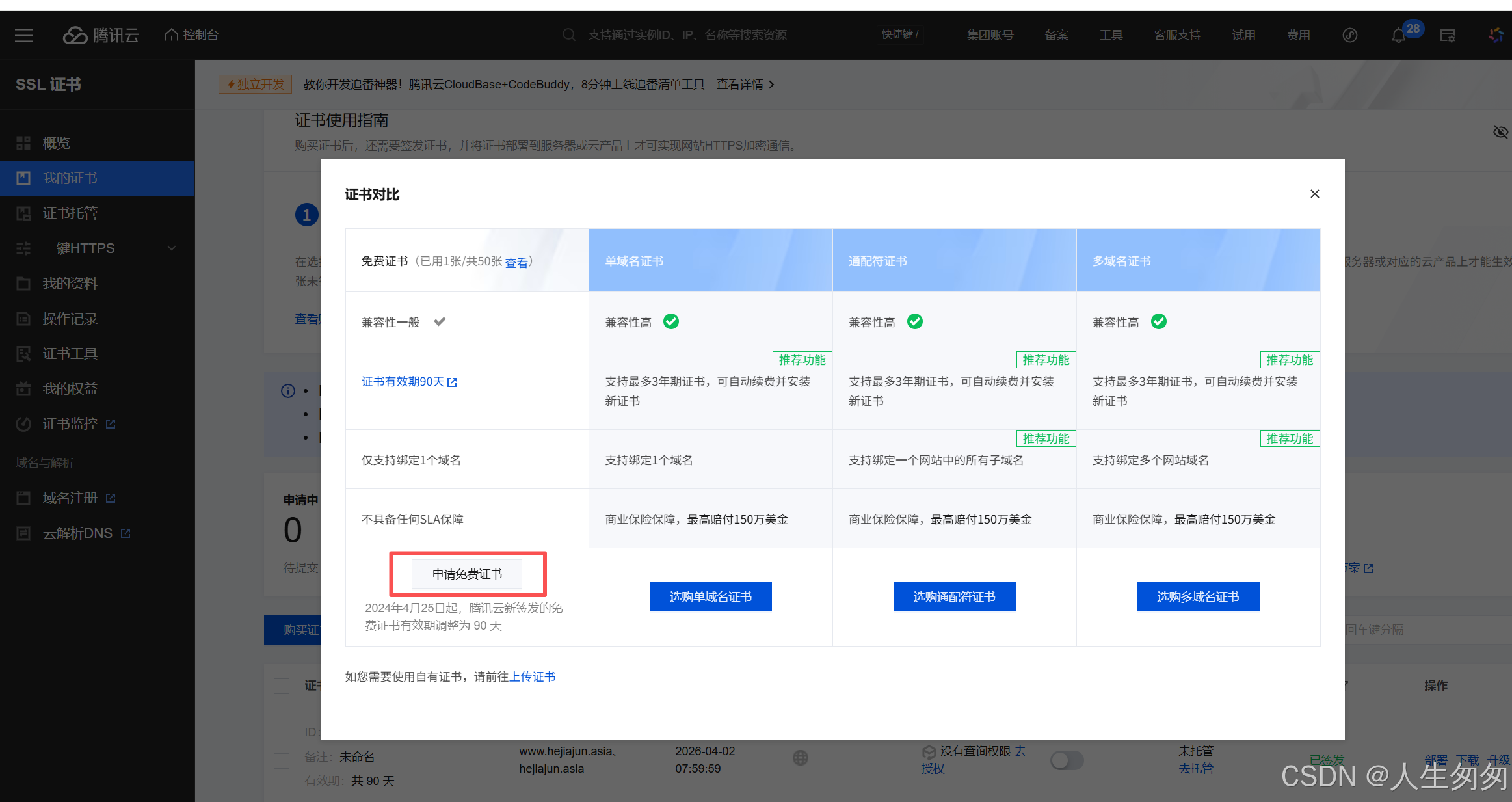
Task: Click the 选购通配符证书 button
Action: click(x=954, y=597)
